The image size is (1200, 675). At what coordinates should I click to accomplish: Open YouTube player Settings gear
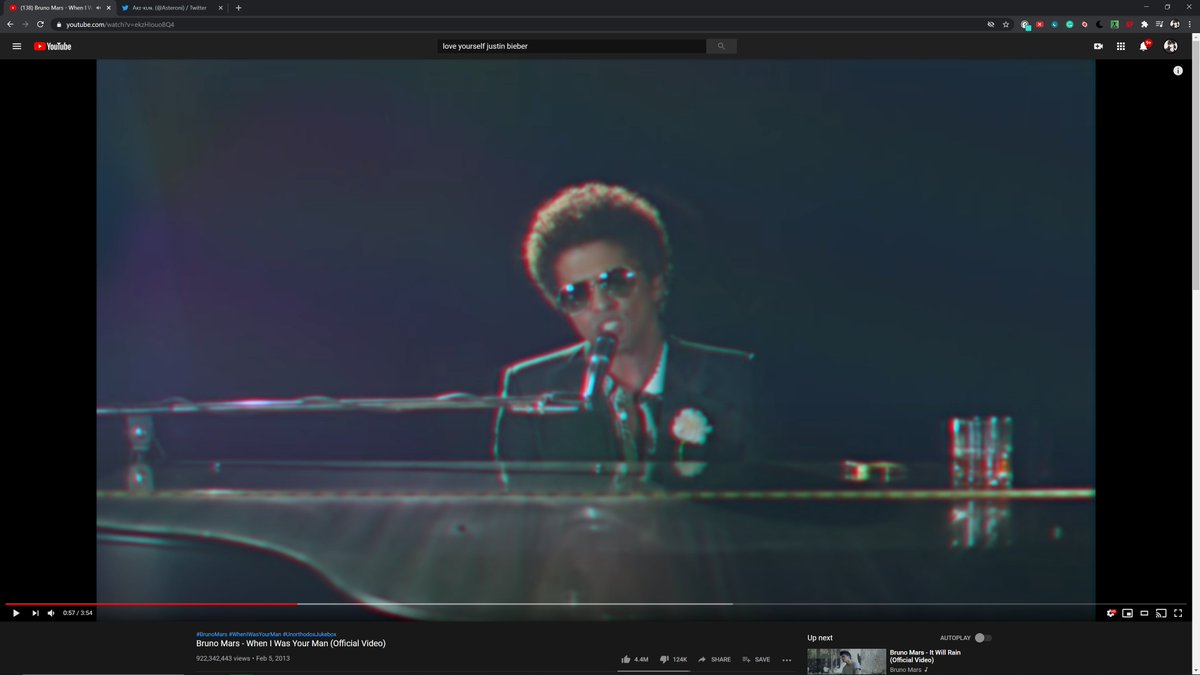click(x=1110, y=613)
